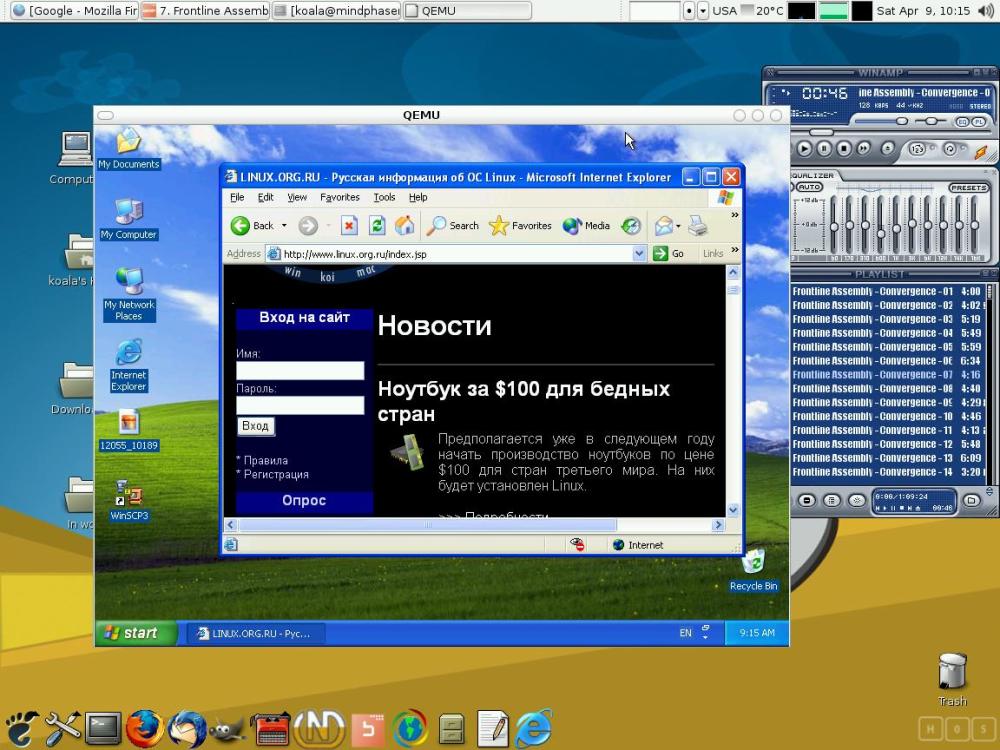Screen dimensions: 1000x750
Task: Open the Help menu in Internet Explorer
Action: (x=418, y=197)
